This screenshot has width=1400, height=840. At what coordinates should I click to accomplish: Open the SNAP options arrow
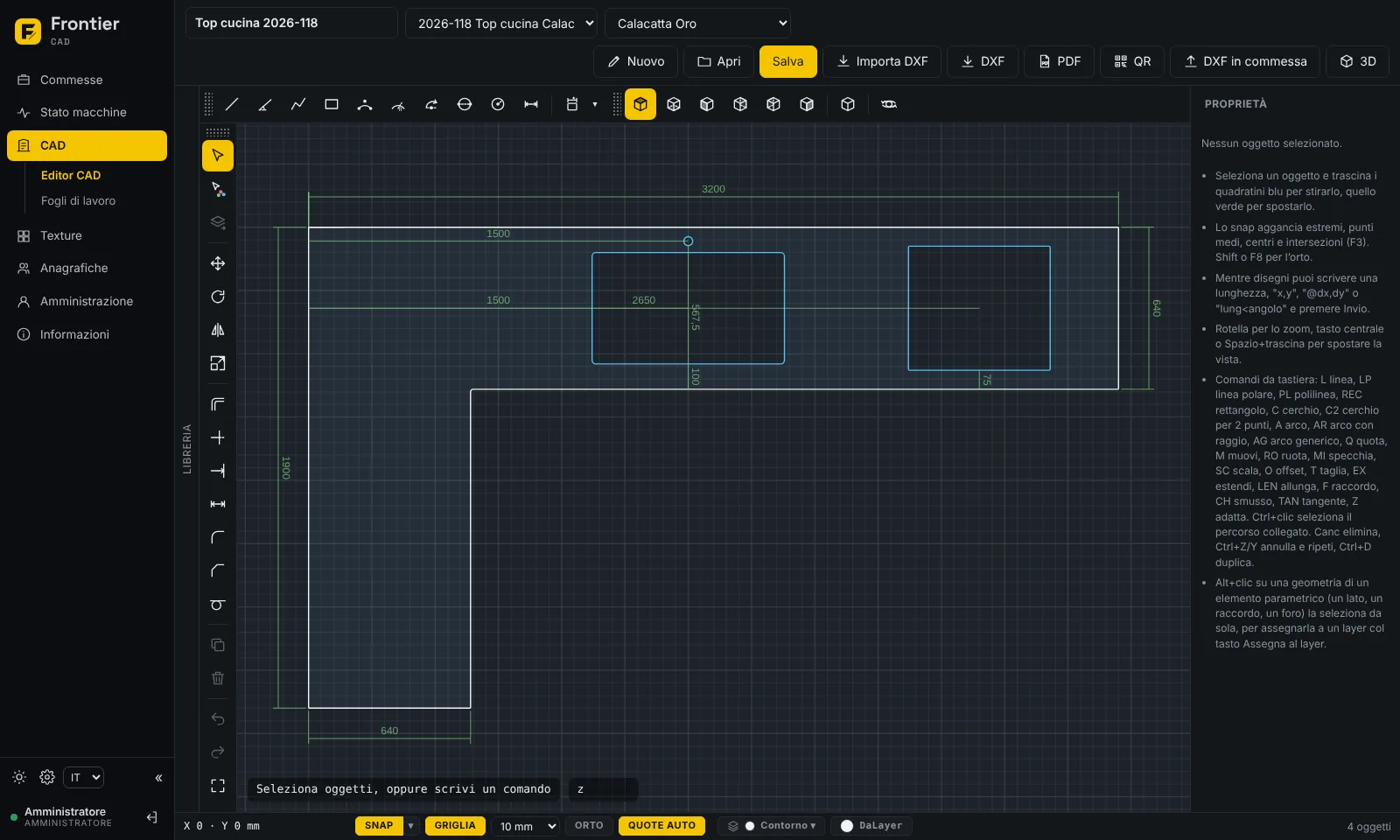click(x=410, y=826)
